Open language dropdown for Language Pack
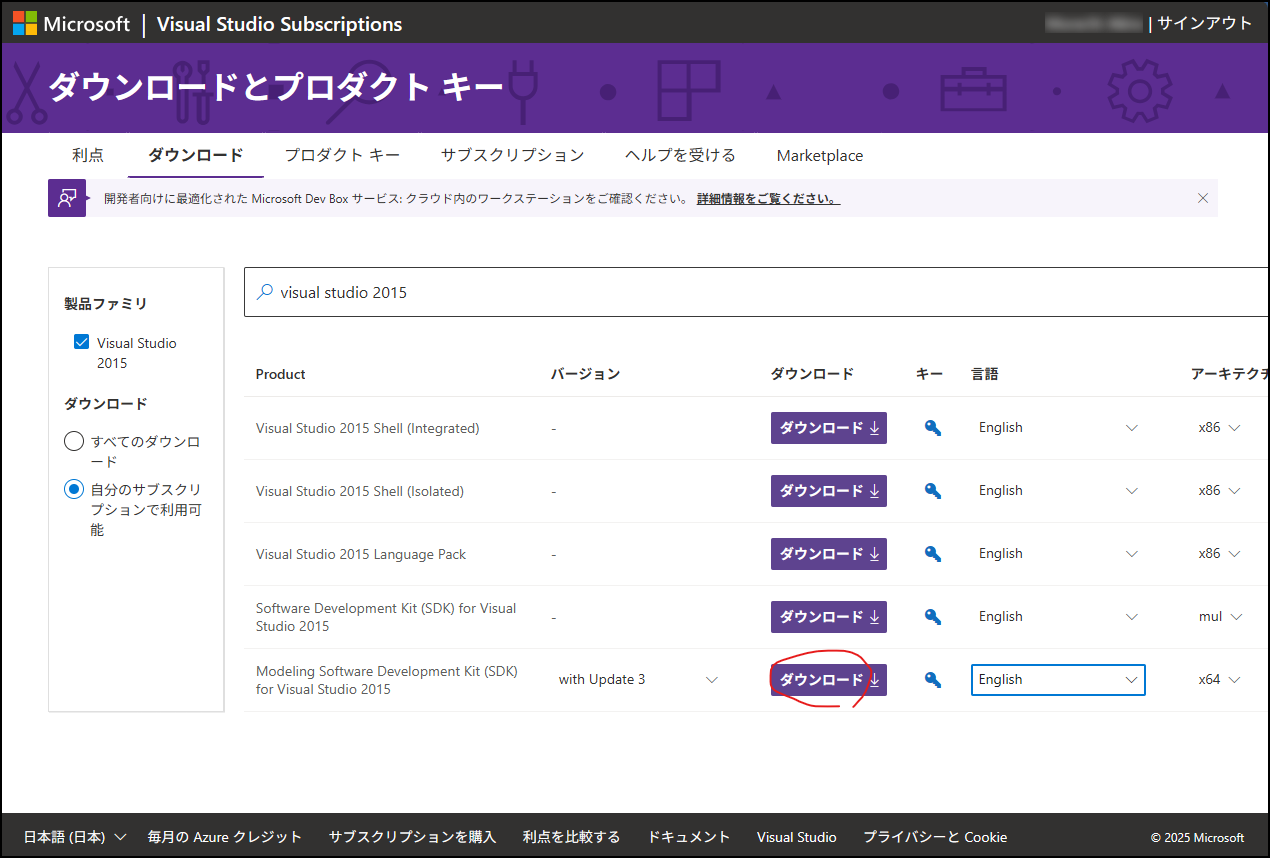Image resolution: width=1270 pixels, height=858 pixels. coord(1058,554)
